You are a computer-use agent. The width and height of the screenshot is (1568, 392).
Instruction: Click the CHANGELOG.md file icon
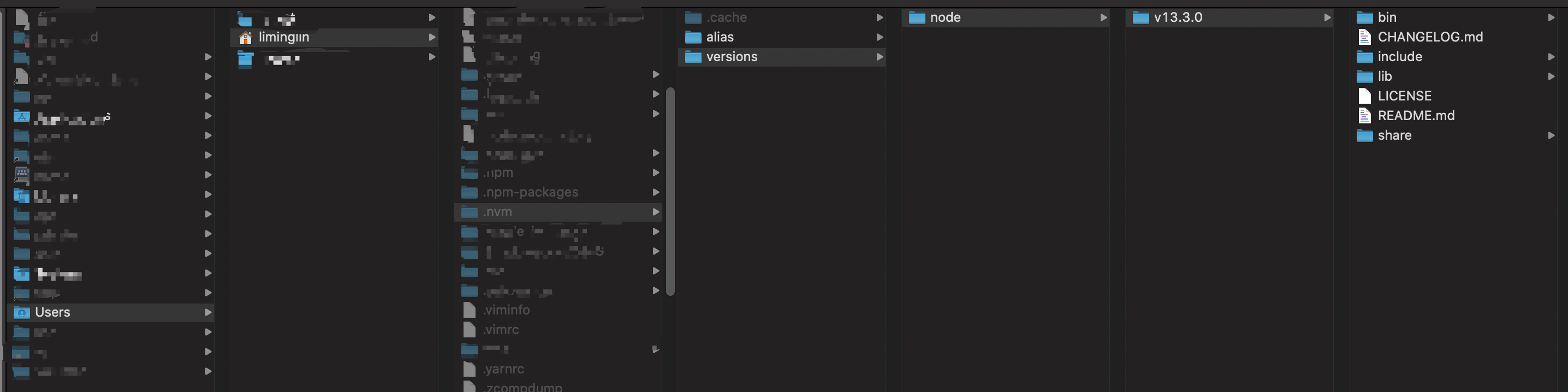pos(1365,37)
